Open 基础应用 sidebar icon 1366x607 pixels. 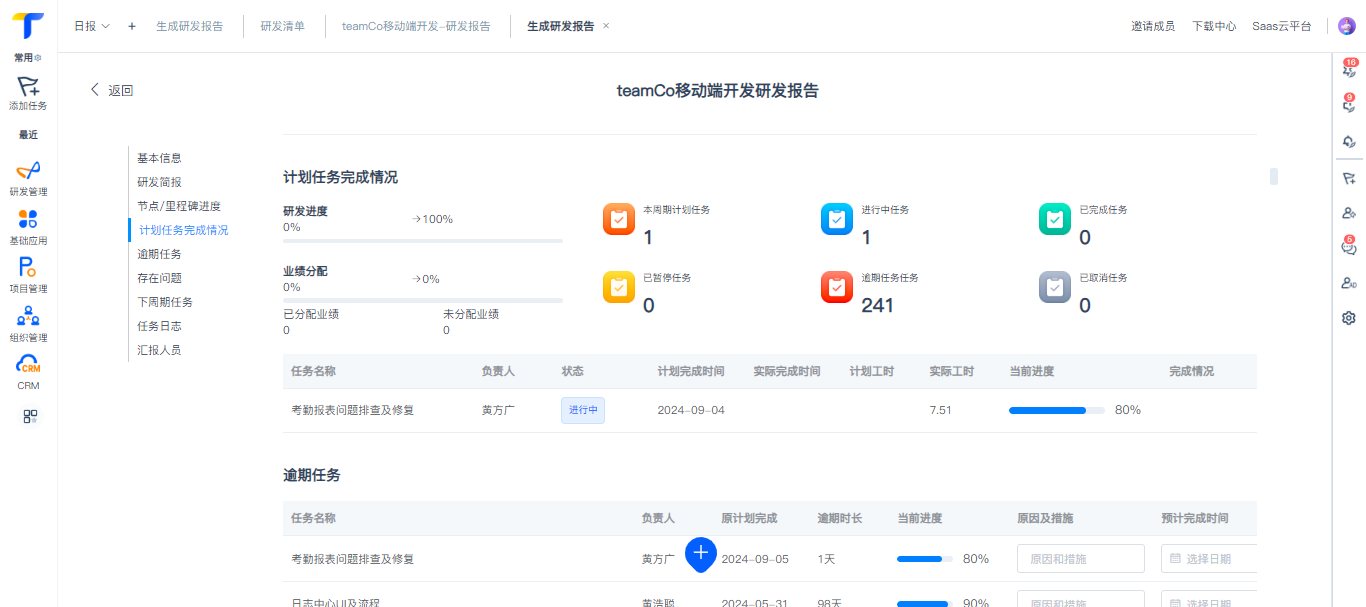click(x=28, y=227)
